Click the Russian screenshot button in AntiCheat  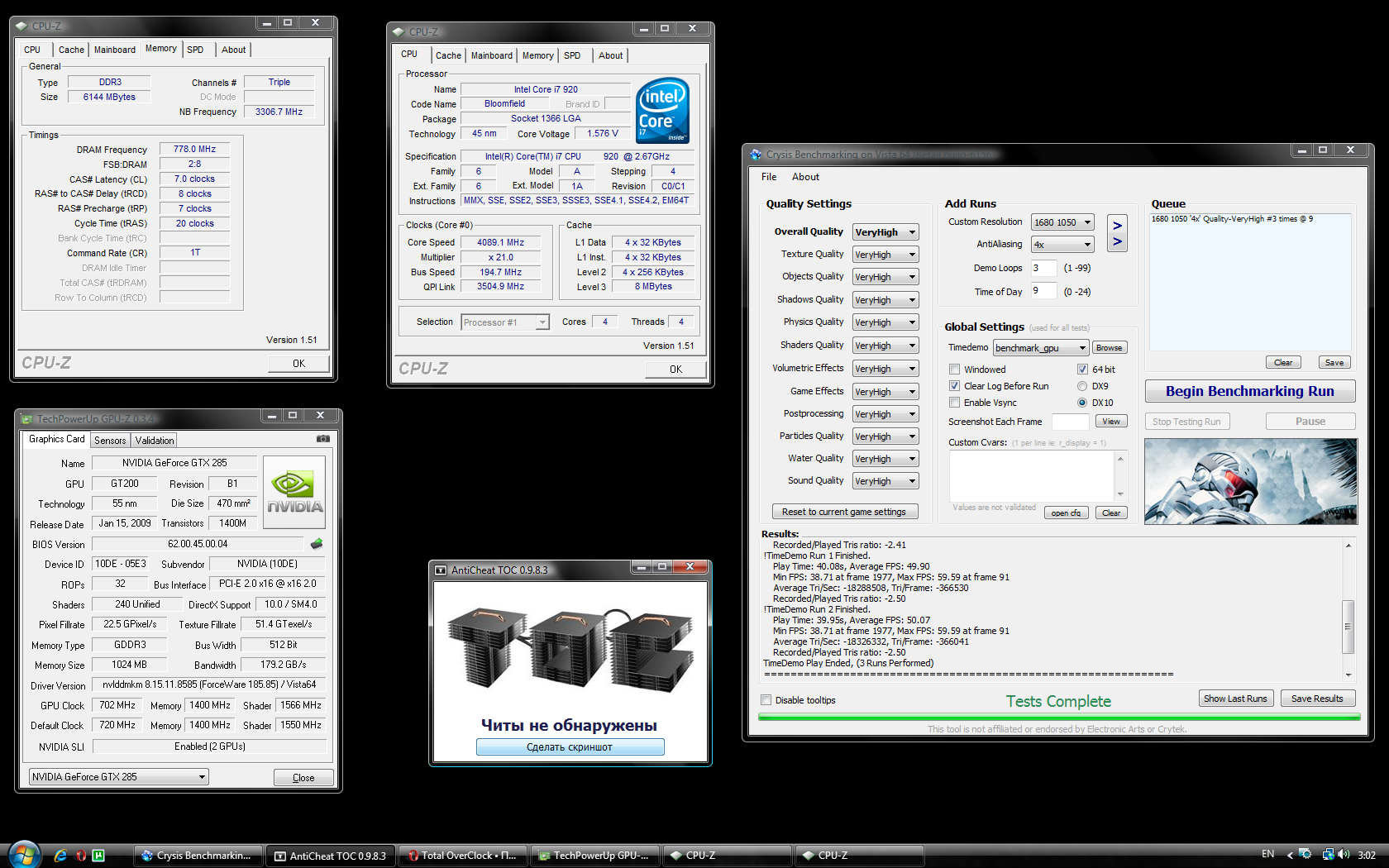click(x=570, y=747)
